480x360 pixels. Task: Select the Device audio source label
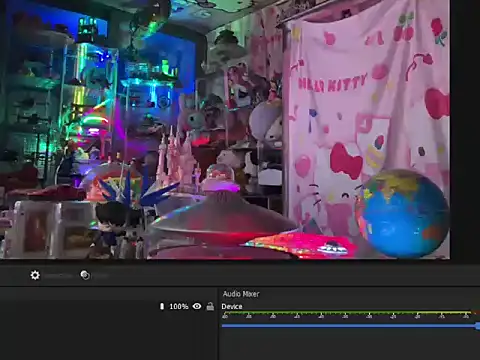point(232,306)
